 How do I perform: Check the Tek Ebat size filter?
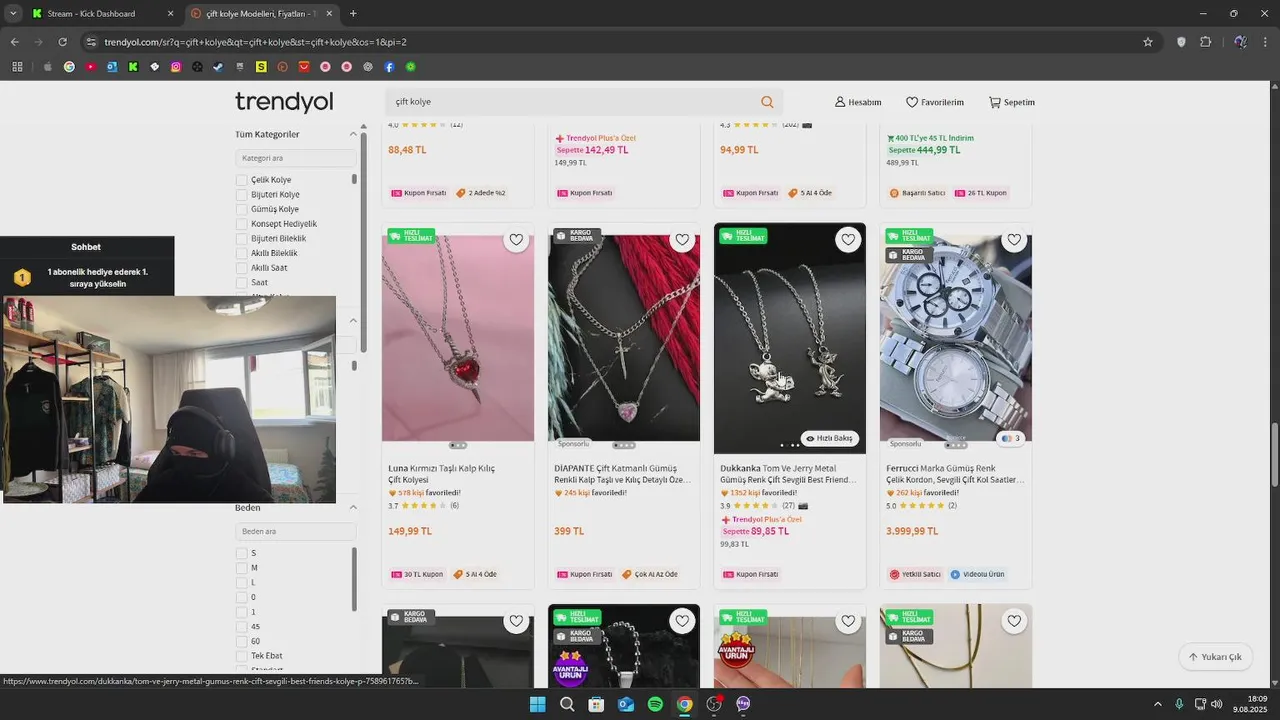(241, 656)
